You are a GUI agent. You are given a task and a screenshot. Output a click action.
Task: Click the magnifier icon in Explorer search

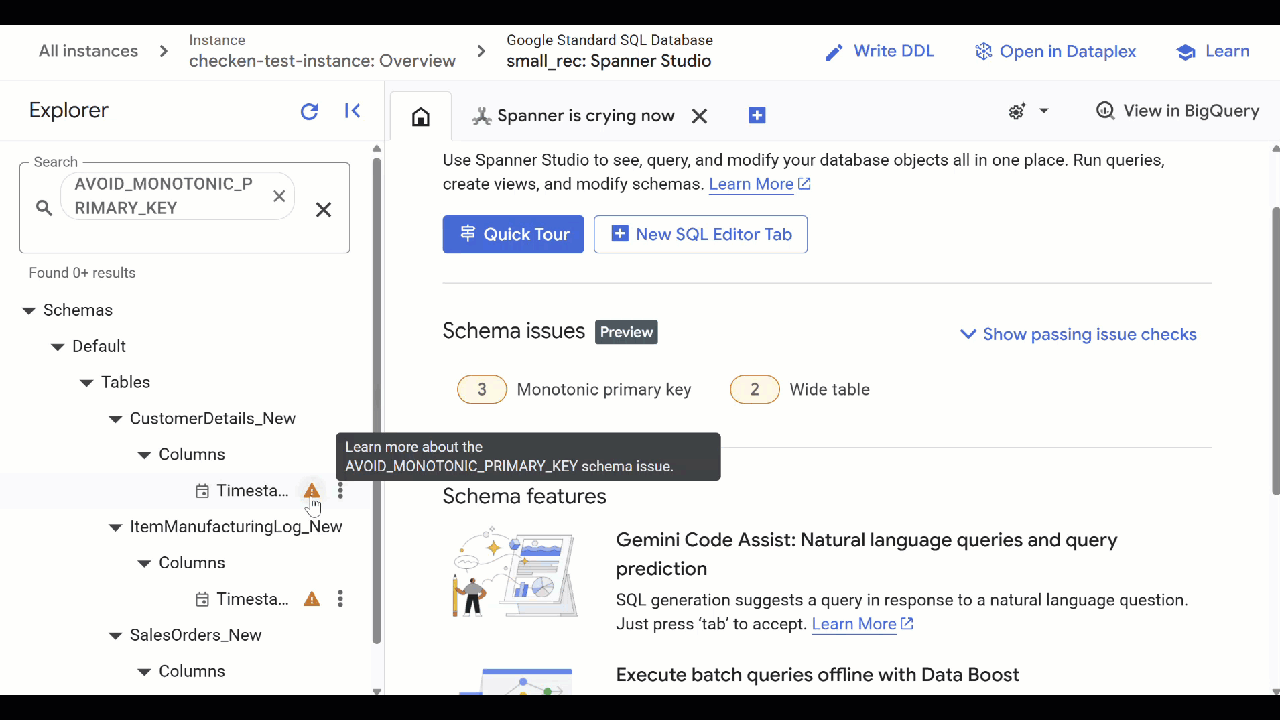pyautogui.click(x=44, y=208)
